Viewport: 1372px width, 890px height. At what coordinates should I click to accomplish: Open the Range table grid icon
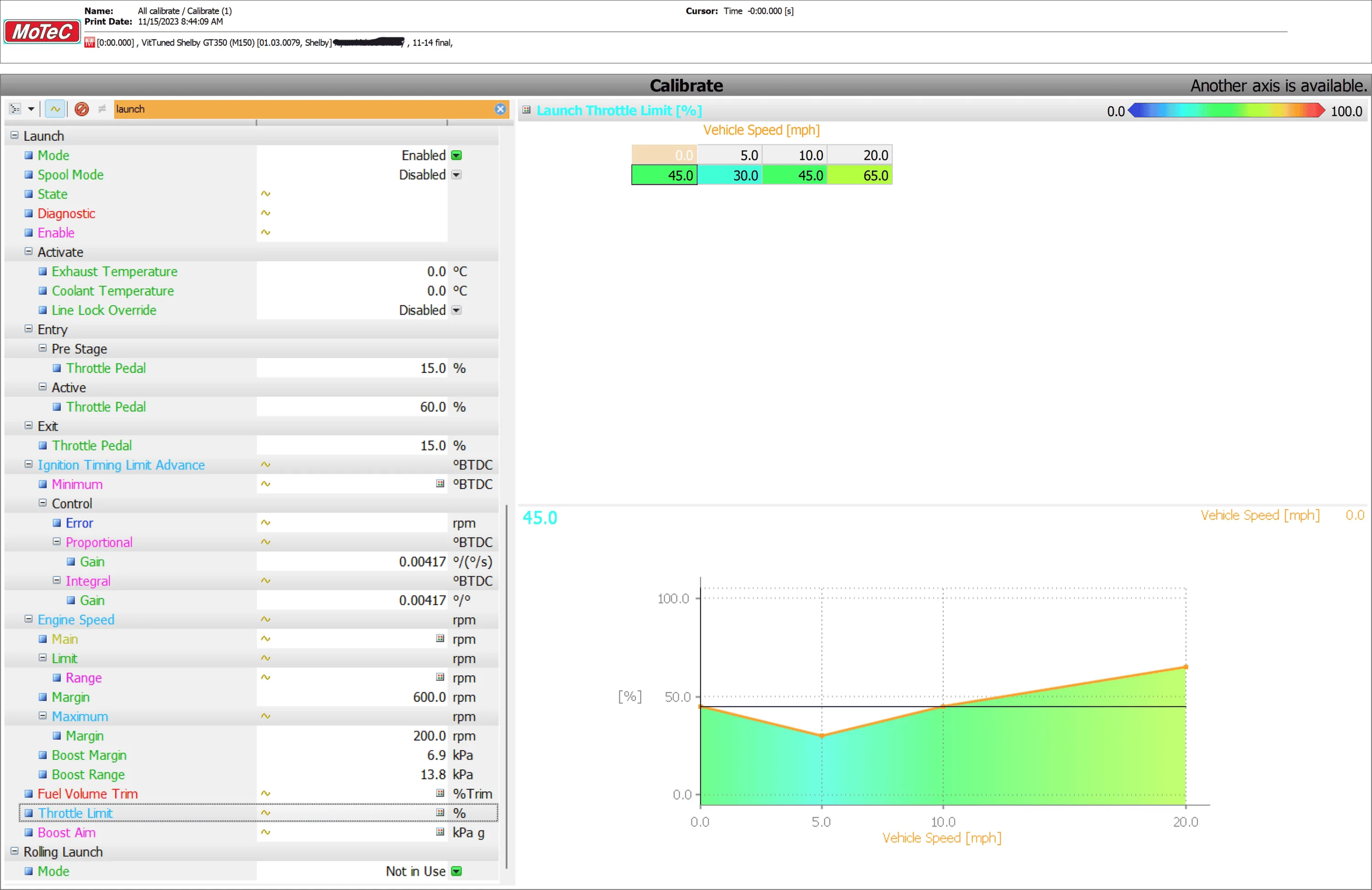coord(440,677)
